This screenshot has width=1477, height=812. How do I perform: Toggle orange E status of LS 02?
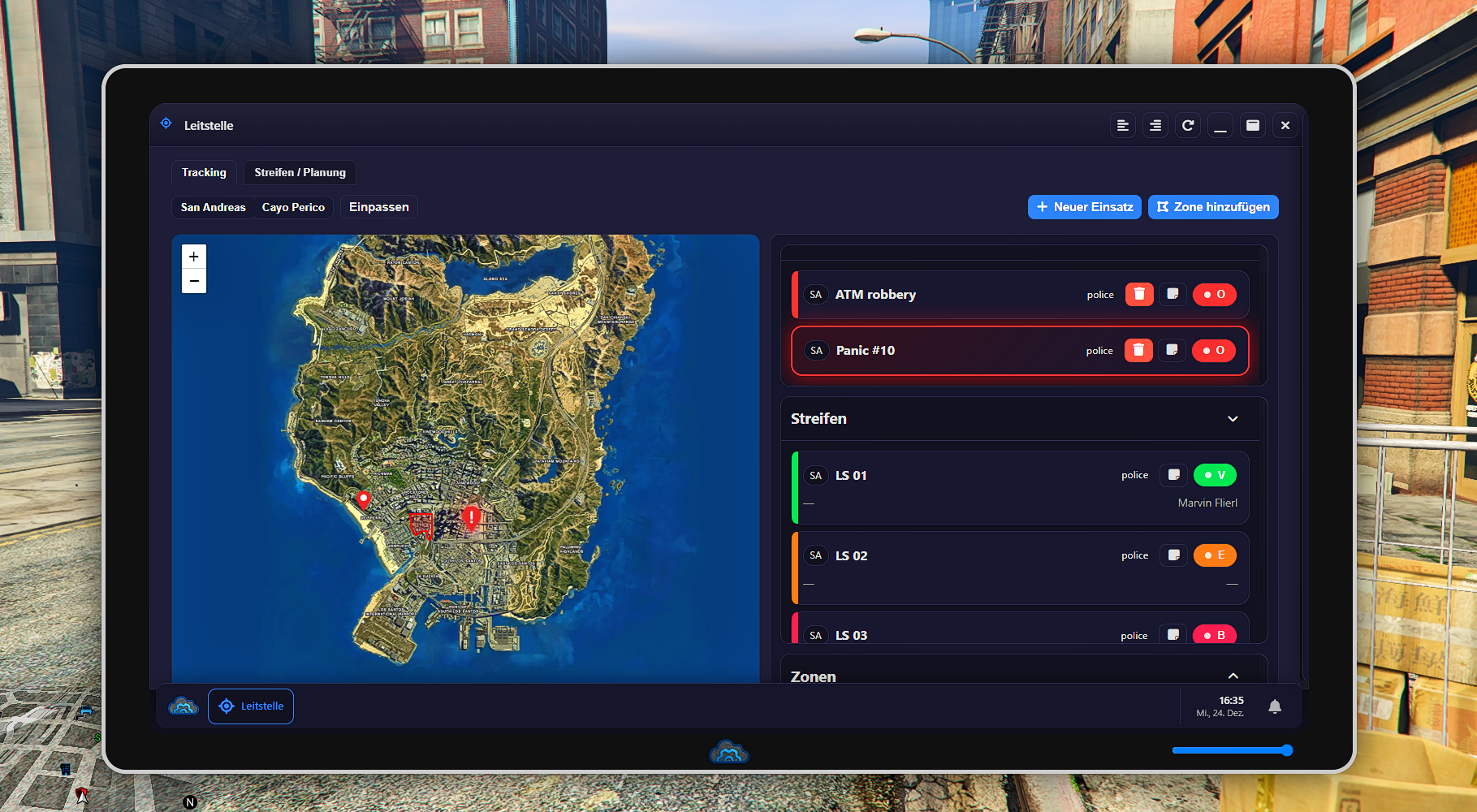point(1215,555)
